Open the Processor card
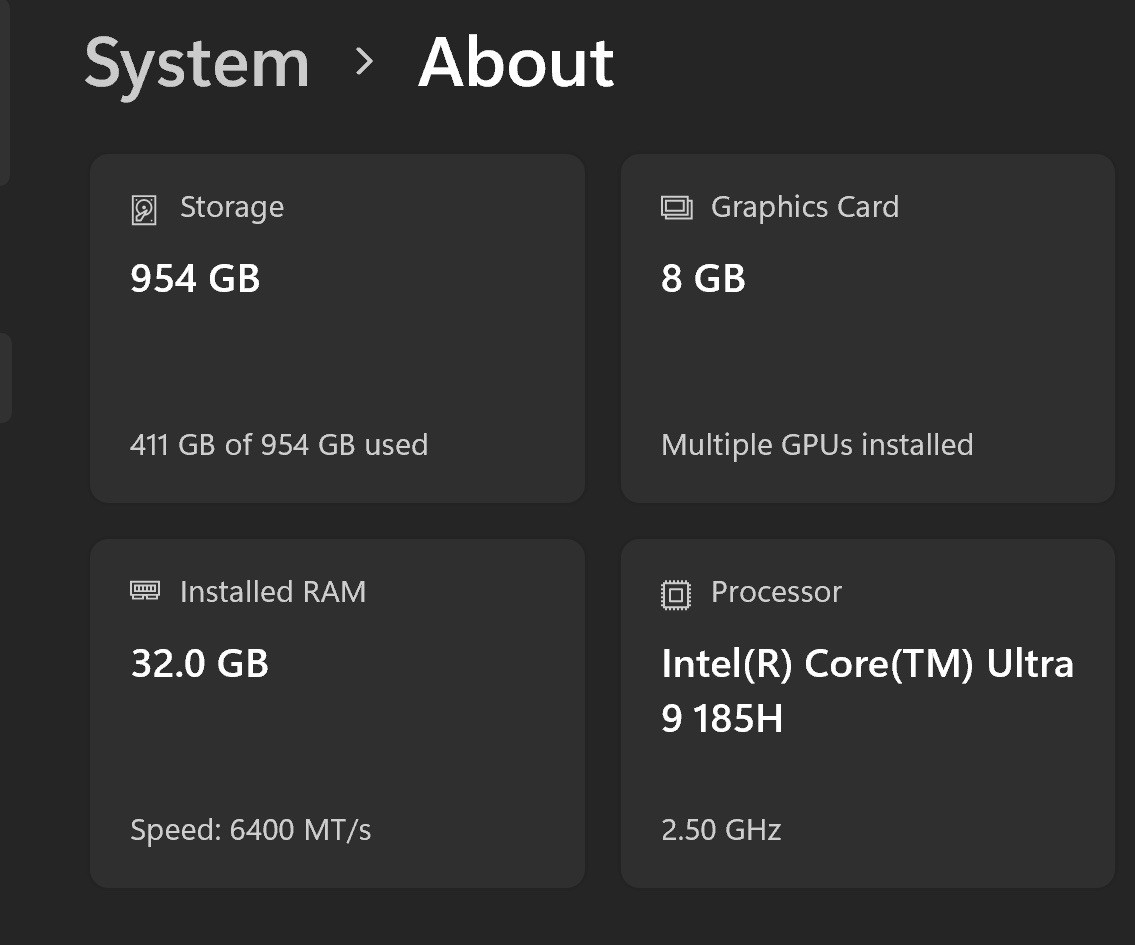The width and height of the screenshot is (1135, 945). pos(867,713)
